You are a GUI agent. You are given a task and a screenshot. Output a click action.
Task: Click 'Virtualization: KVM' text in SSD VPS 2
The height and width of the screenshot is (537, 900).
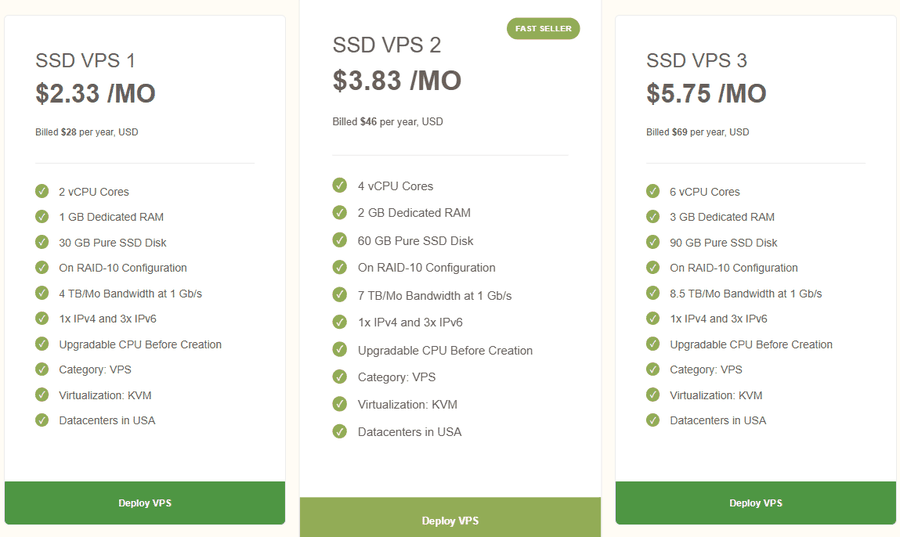408,404
